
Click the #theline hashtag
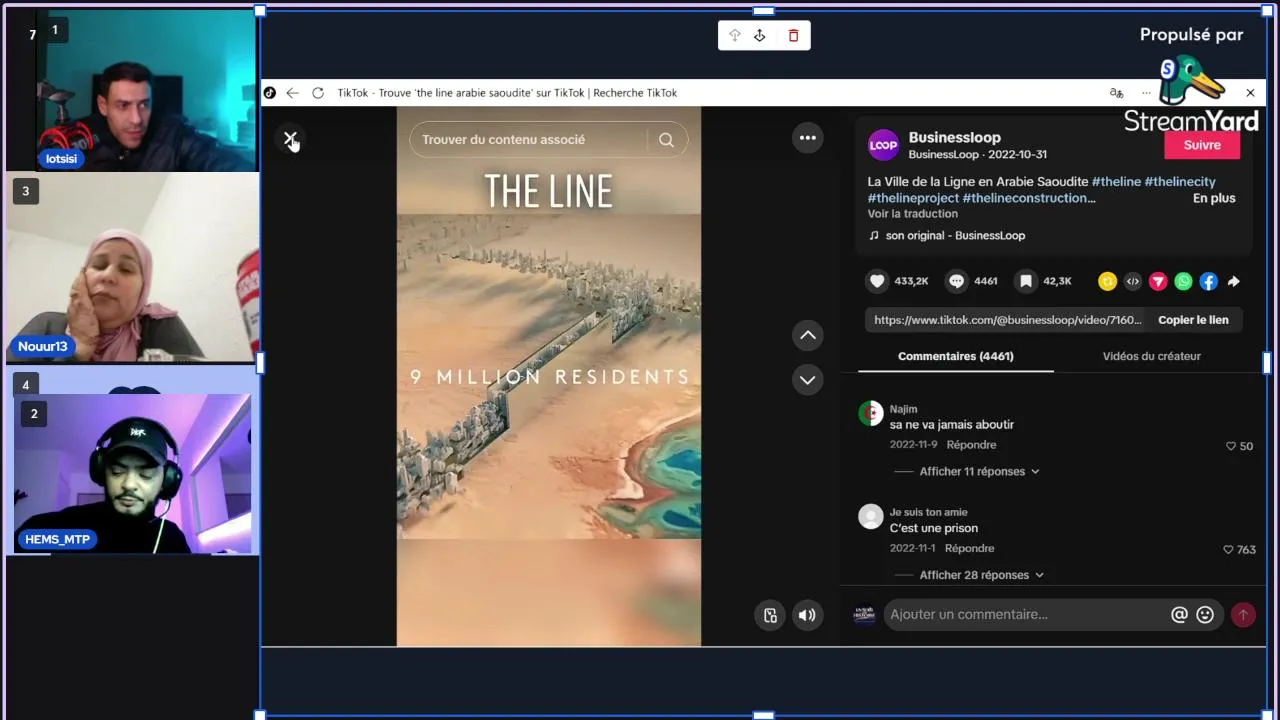click(x=1116, y=182)
